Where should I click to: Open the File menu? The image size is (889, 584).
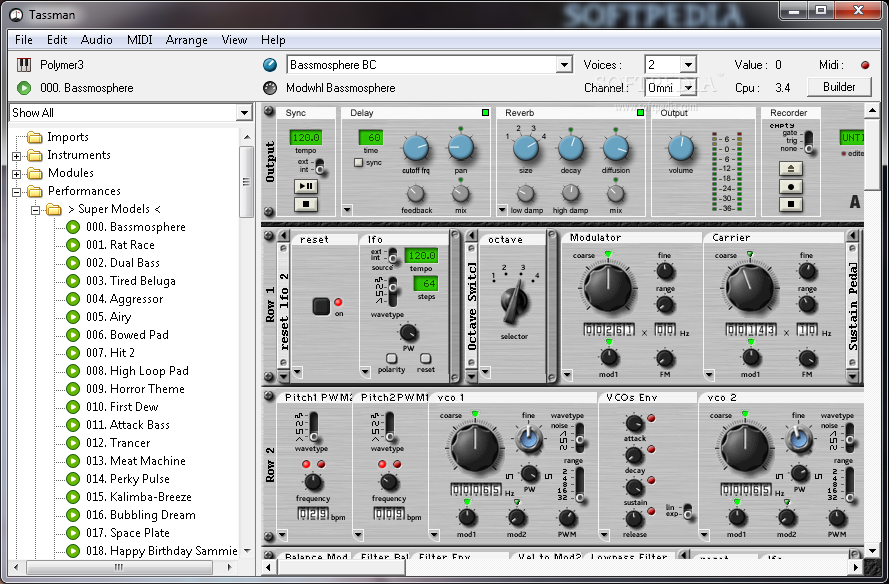tap(24, 40)
